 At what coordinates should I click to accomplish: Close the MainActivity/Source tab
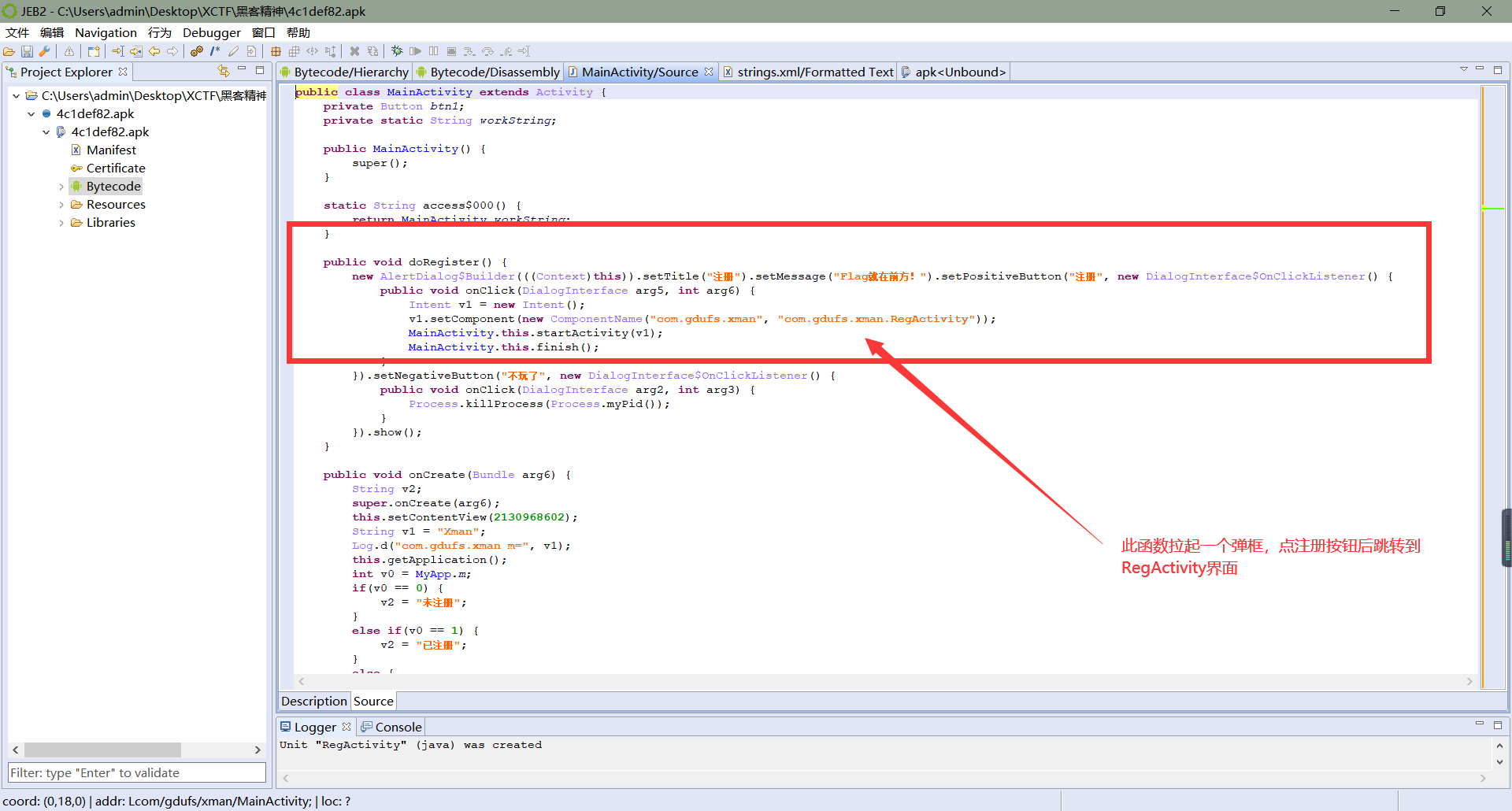pos(709,72)
